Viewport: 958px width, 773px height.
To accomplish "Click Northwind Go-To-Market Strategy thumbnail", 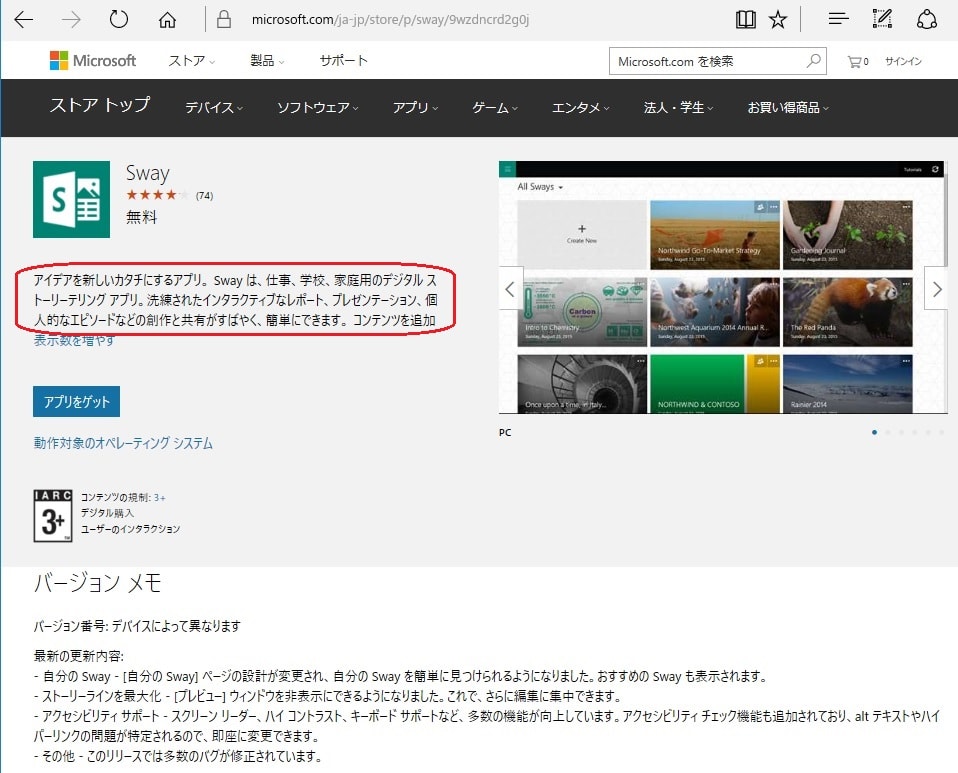I will [715, 235].
